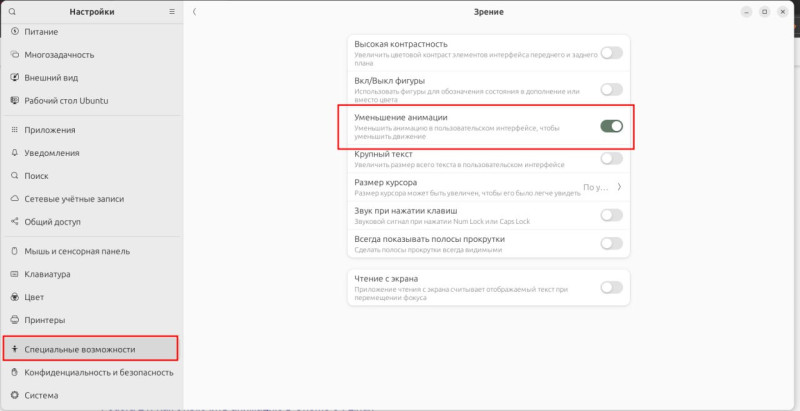Screen dimensions: 800x411
Task: Click the Питание sidebar icon
Action: point(14,32)
